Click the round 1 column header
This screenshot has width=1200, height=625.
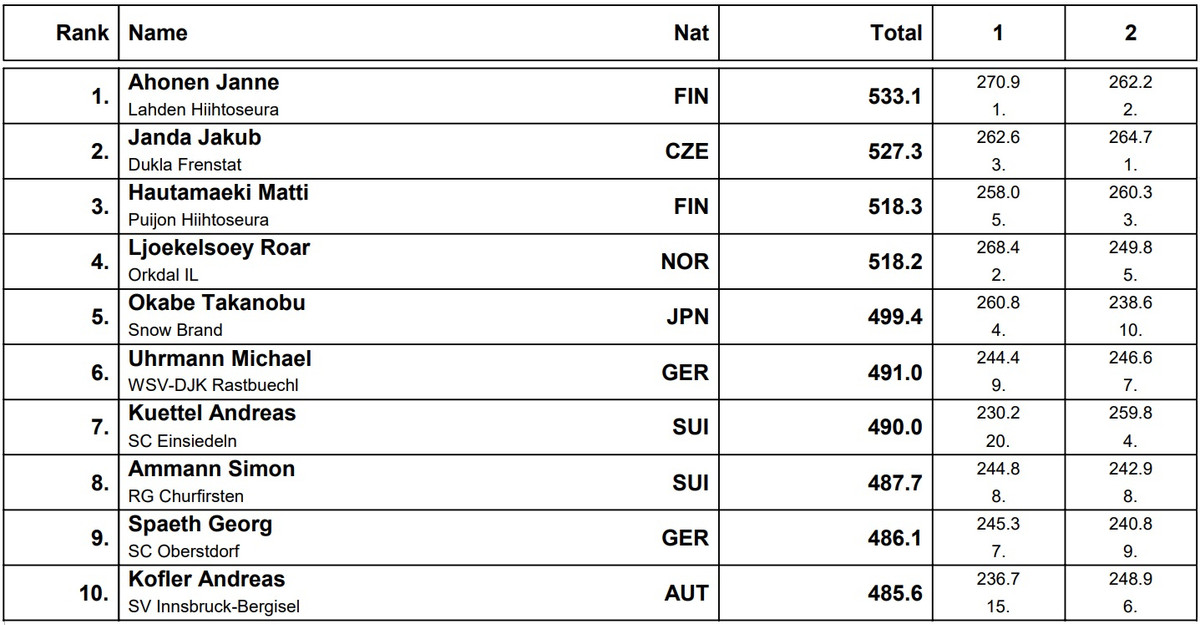pyautogui.click(x=998, y=33)
